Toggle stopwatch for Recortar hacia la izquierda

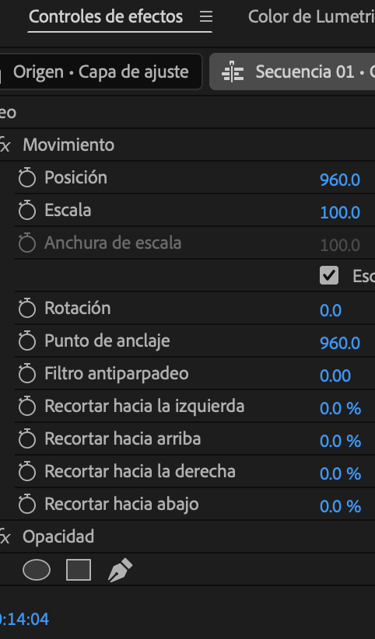coord(27,406)
